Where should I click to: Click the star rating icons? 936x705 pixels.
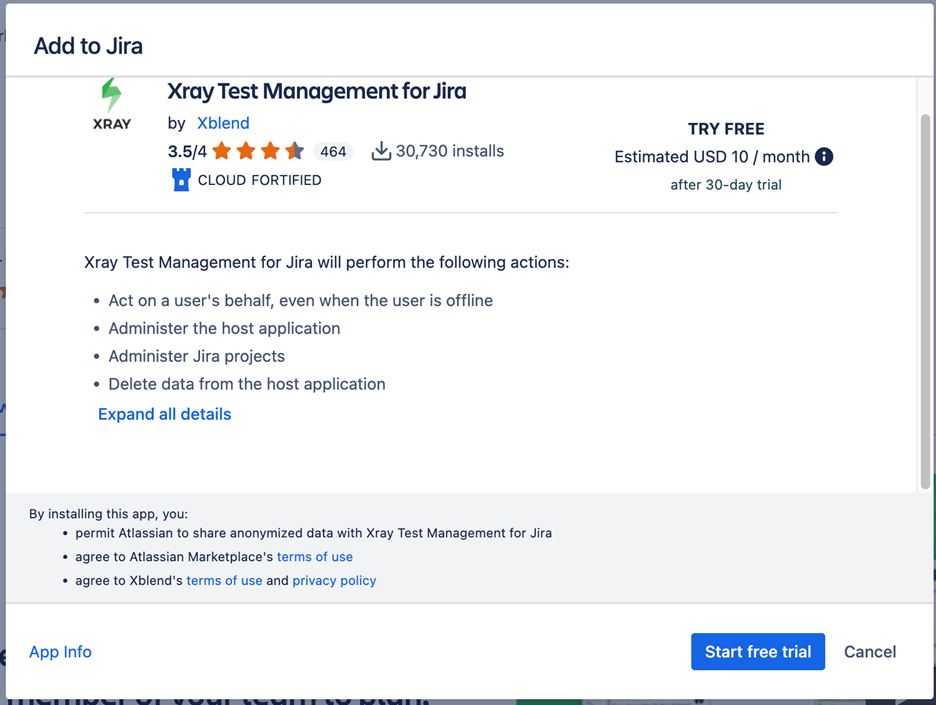click(x=258, y=151)
